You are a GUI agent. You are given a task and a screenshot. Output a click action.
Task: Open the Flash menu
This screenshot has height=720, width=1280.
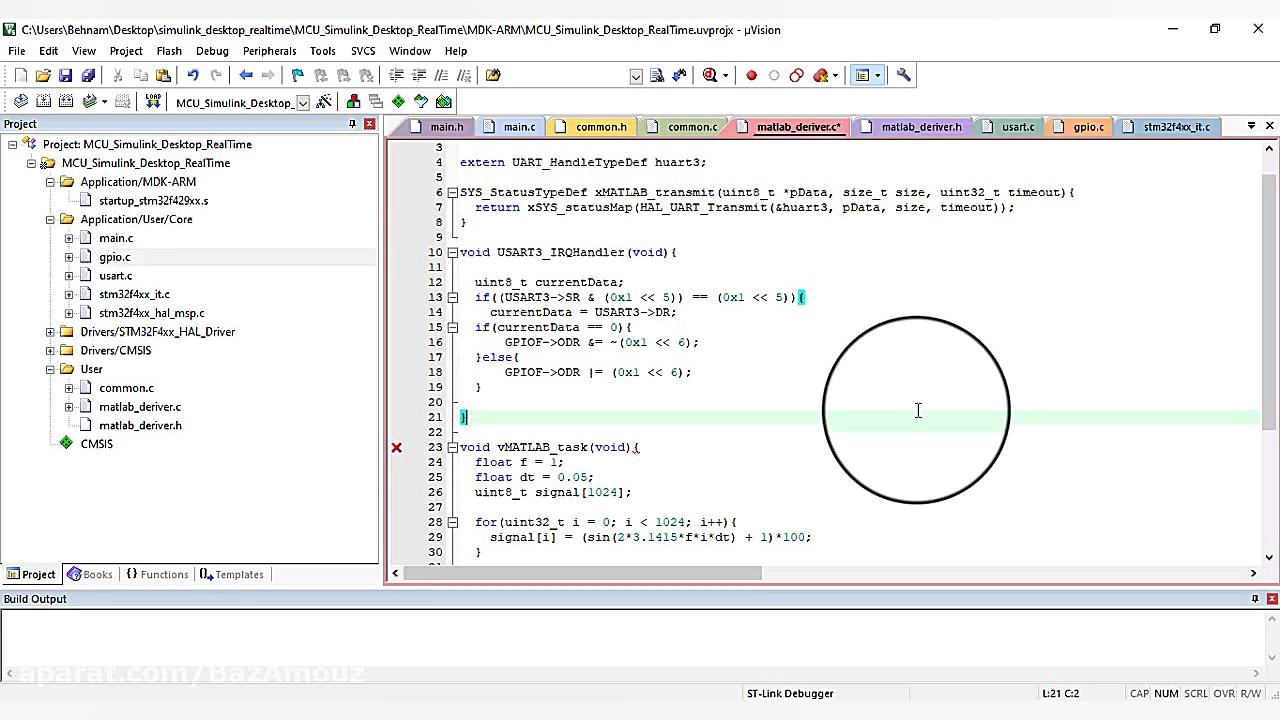(169, 51)
